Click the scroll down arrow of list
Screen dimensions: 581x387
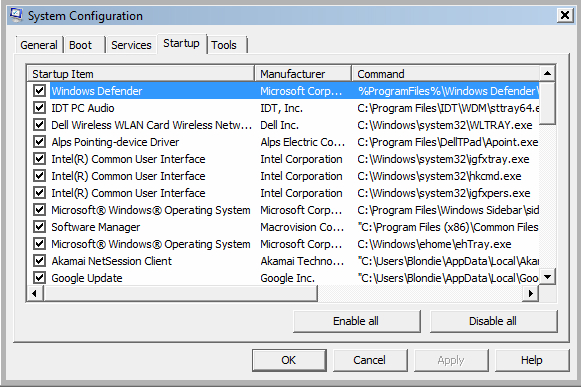coord(547,277)
